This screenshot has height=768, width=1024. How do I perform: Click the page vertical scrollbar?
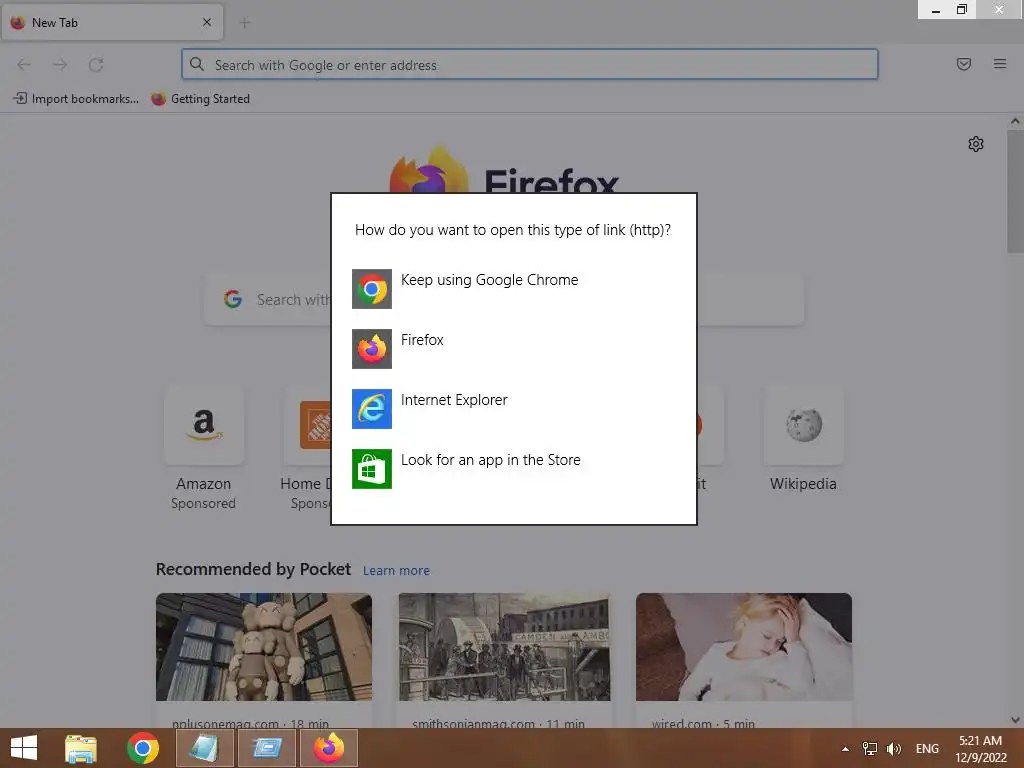(1015, 191)
